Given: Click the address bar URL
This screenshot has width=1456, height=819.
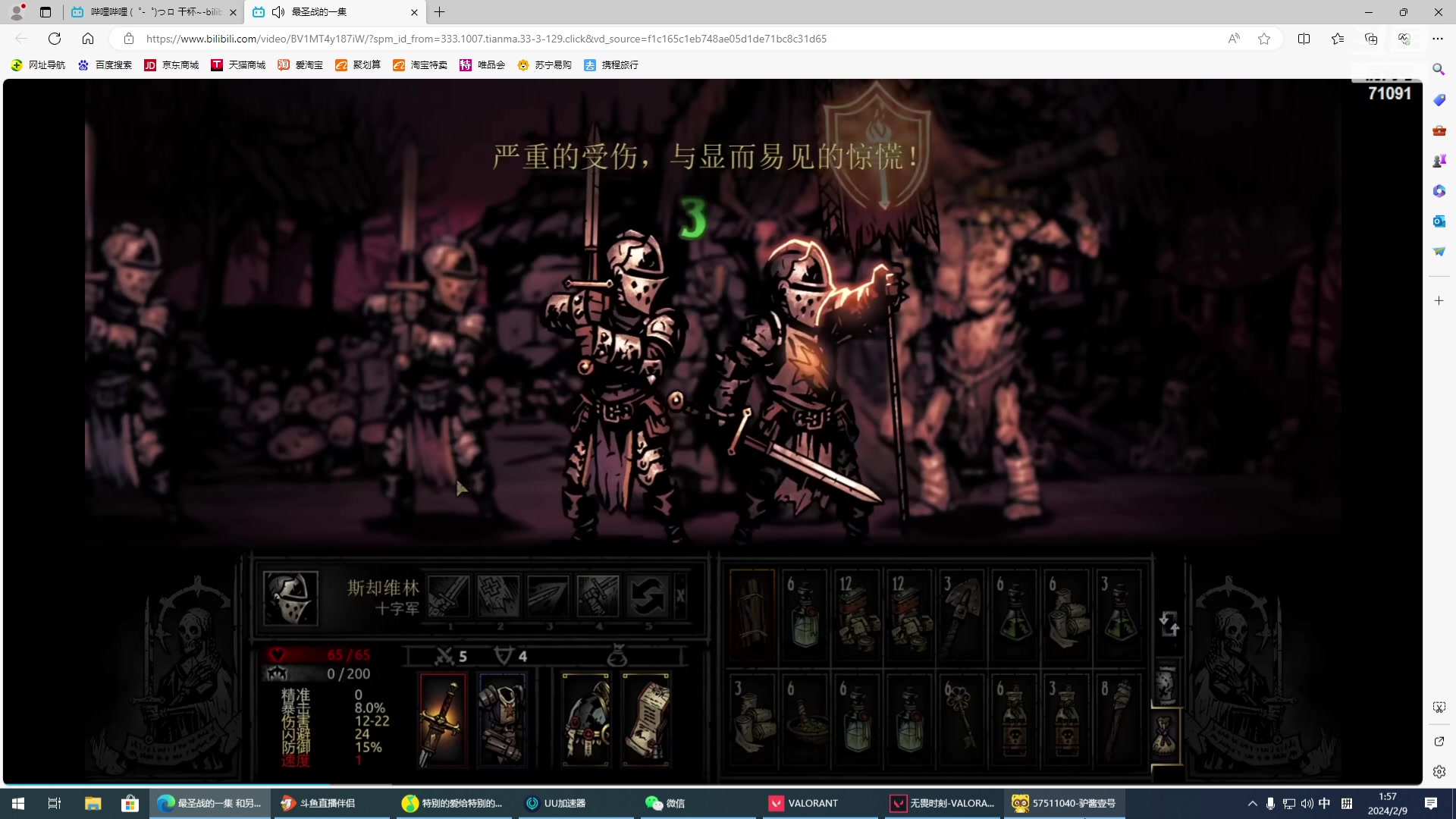Looking at the screenshot, I should point(486,39).
